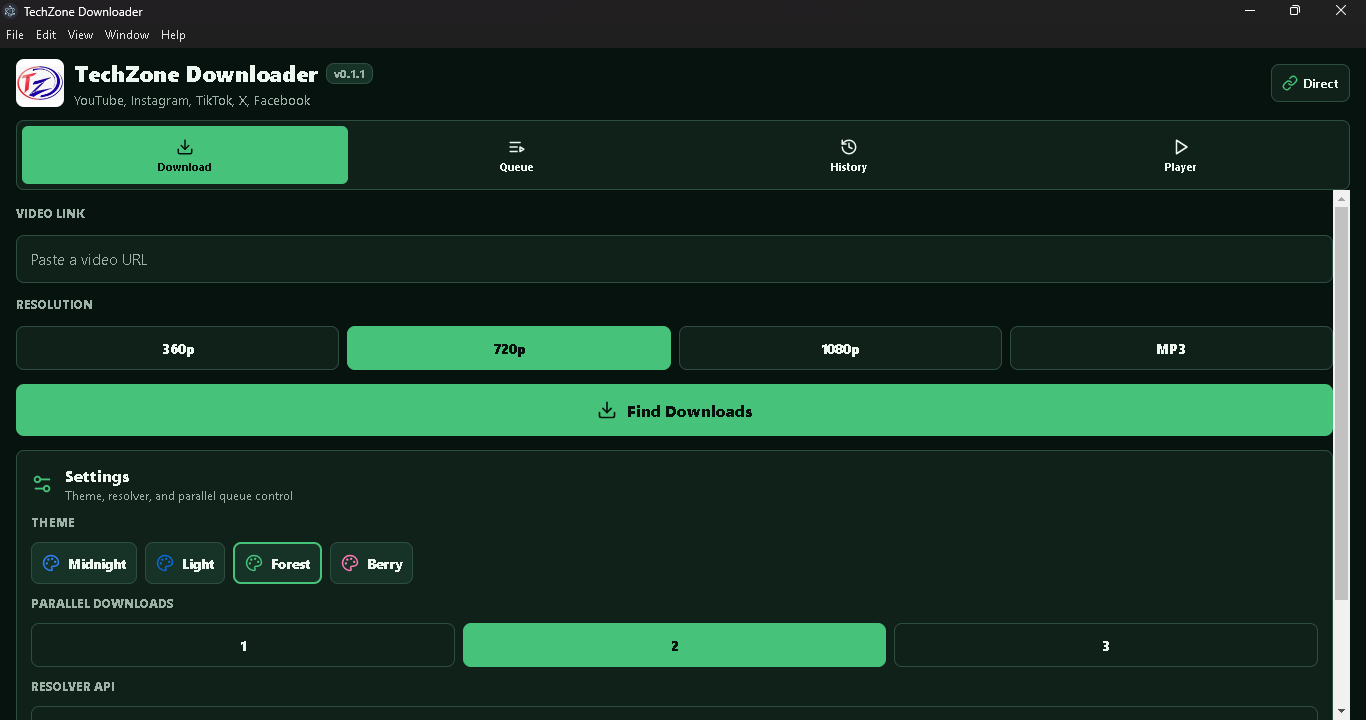
Task: Open the Help menu
Action: click(173, 35)
